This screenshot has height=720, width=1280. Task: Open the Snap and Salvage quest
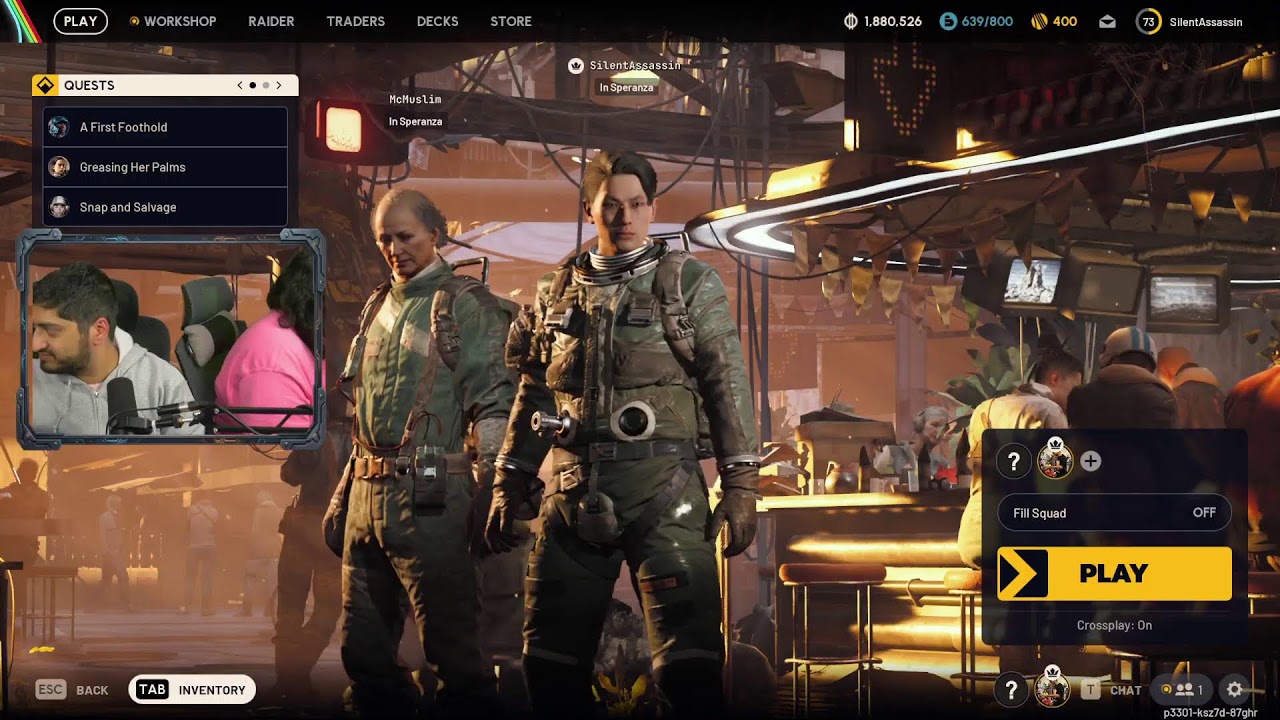165,207
